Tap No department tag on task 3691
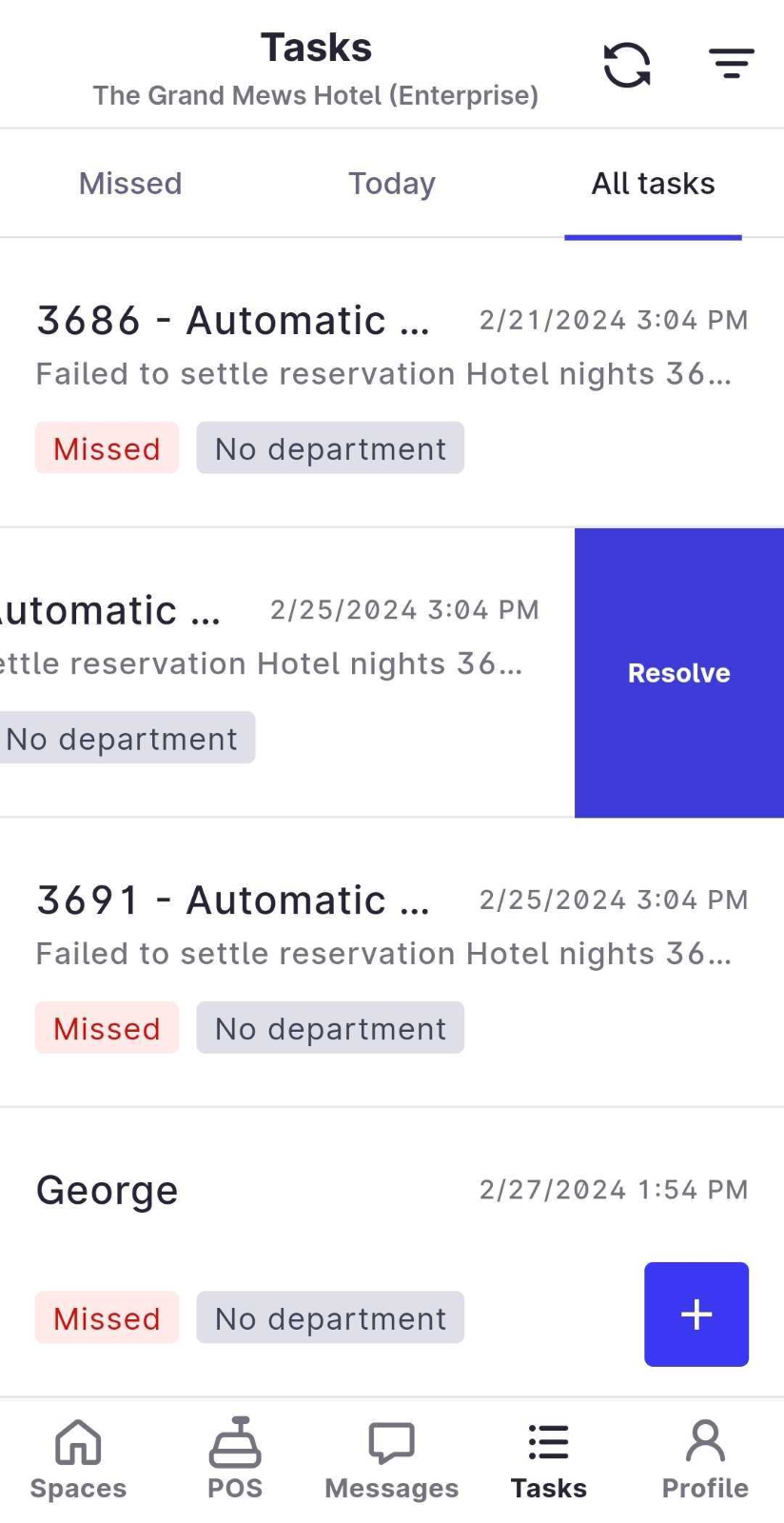784x1523 pixels. tap(330, 1028)
